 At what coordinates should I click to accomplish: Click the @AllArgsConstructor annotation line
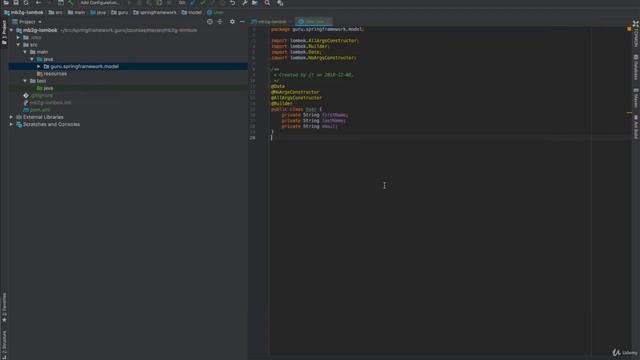point(297,98)
